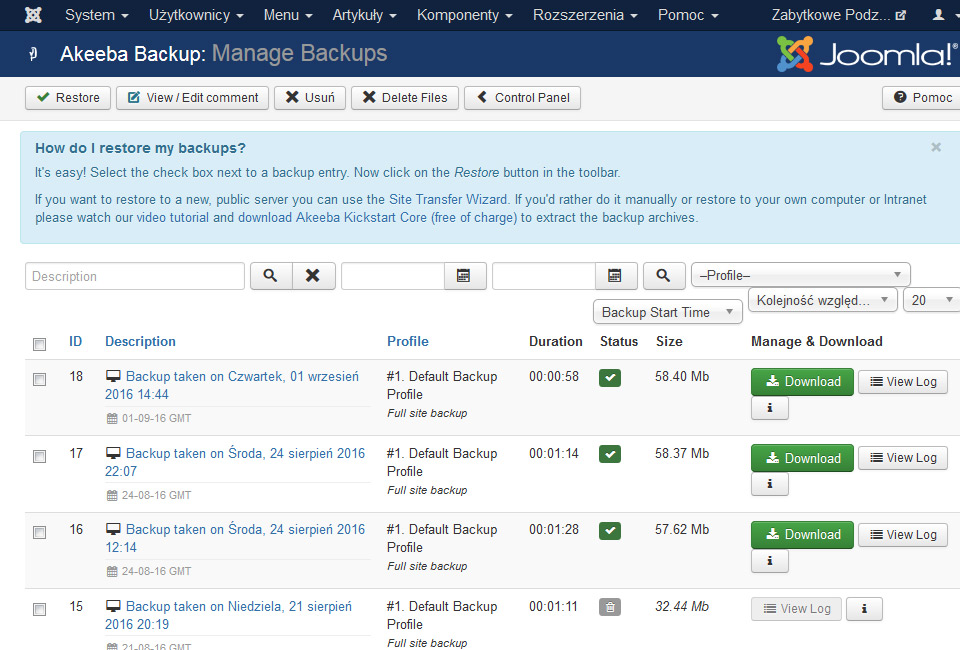
Task: Open the System menu
Action: [97, 15]
